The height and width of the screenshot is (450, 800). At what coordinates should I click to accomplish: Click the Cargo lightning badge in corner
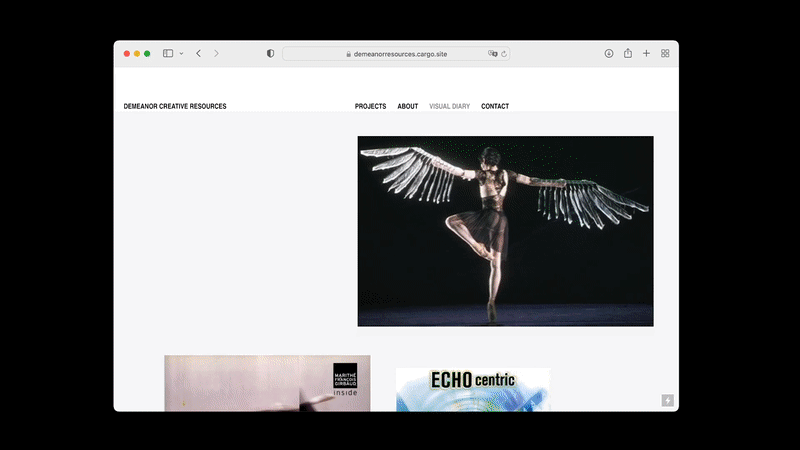(667, 400)
